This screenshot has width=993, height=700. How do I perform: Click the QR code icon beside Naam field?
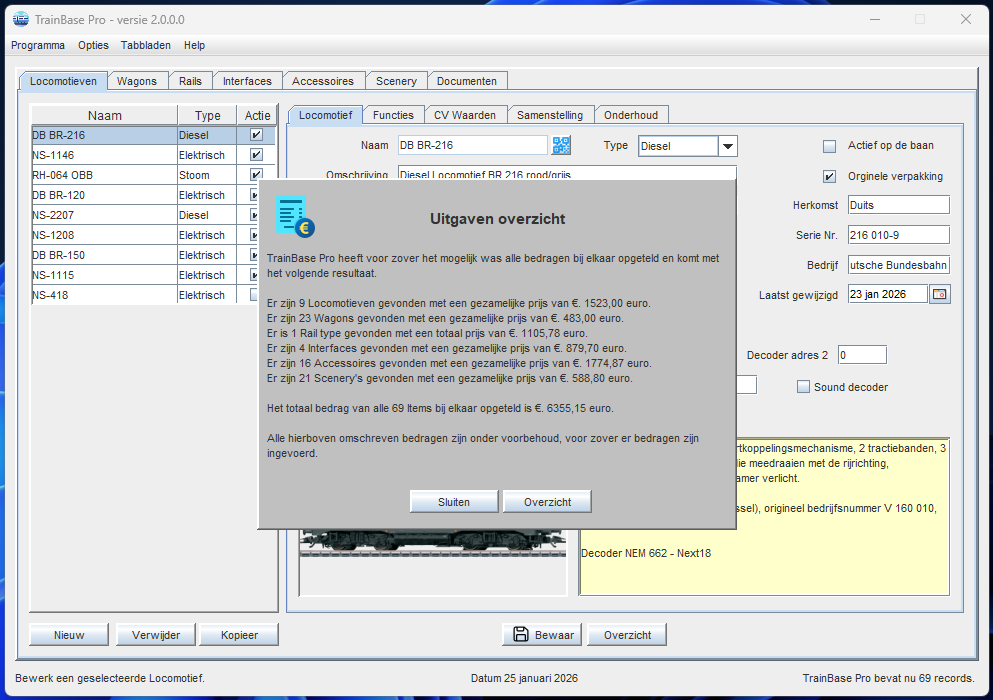point(562,146)
